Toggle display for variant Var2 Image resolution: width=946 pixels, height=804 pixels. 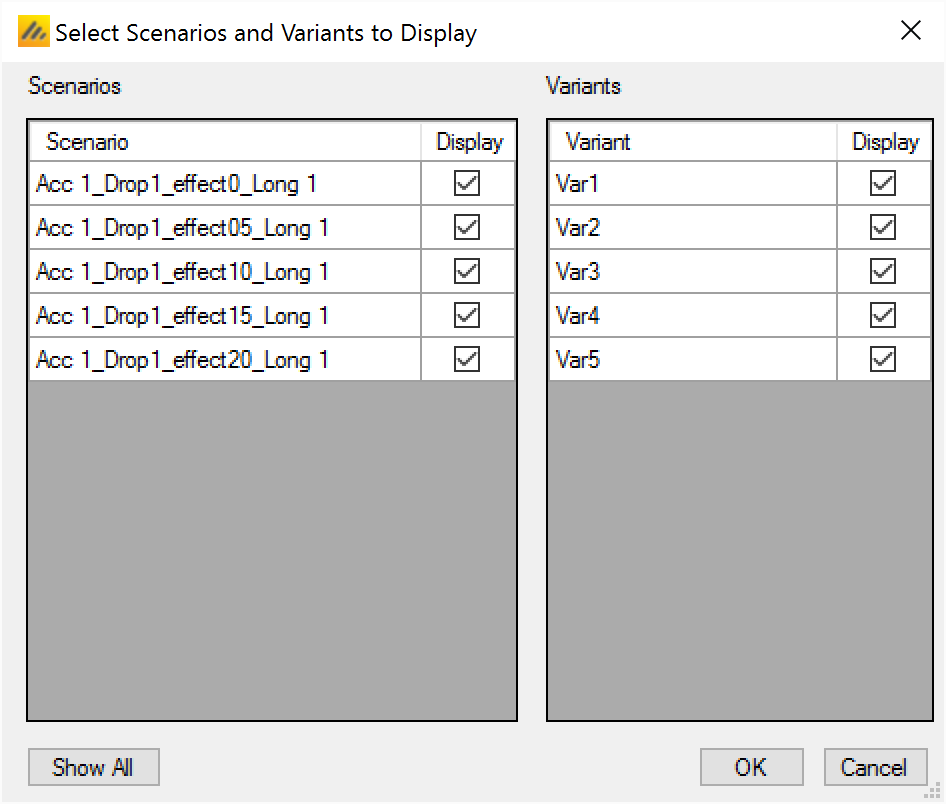click(883, 228)
